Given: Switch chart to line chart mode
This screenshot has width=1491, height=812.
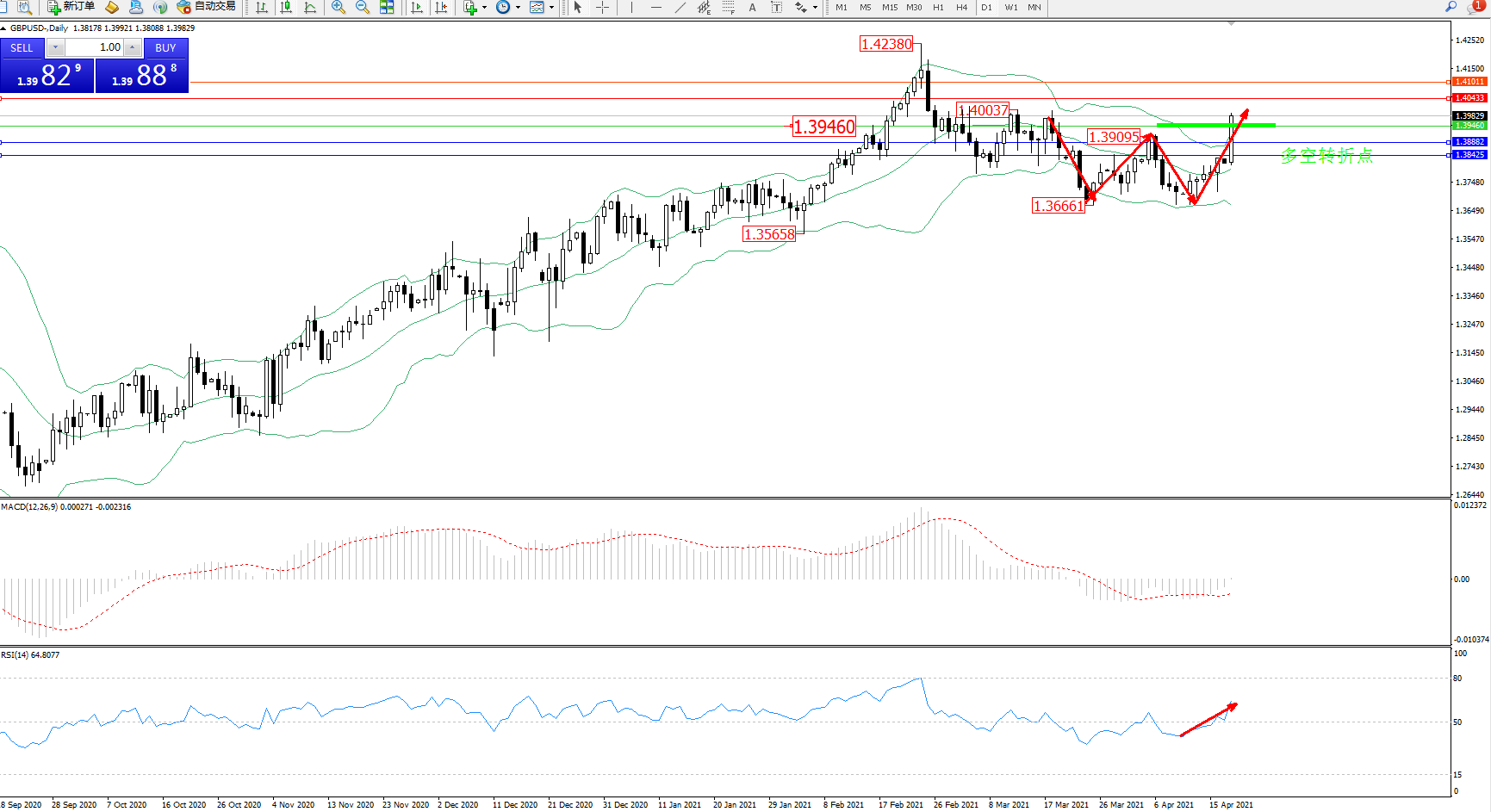Looking at the screenshot, I should coord(310,7).
